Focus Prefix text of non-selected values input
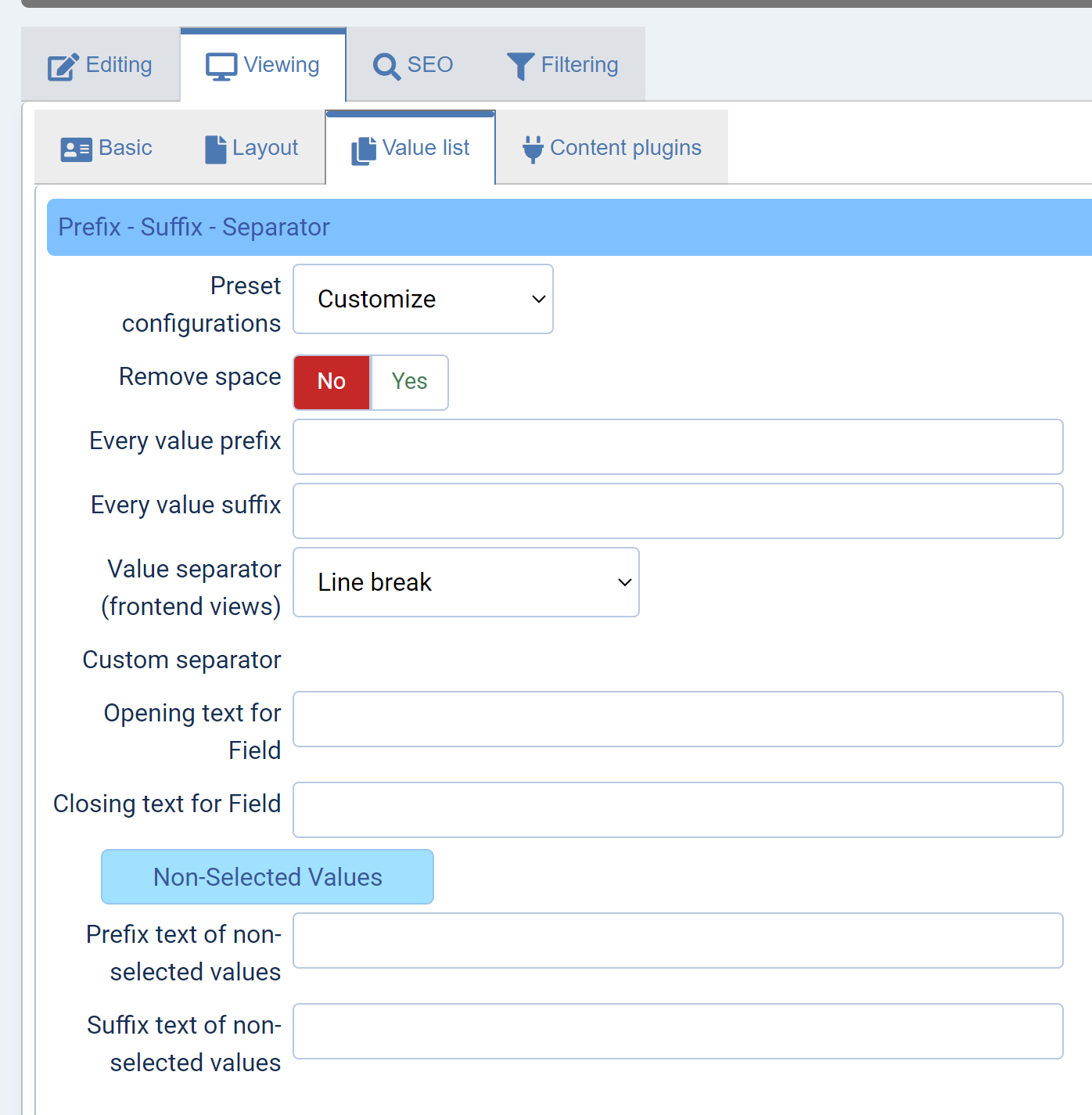 [x=678, y=941]
